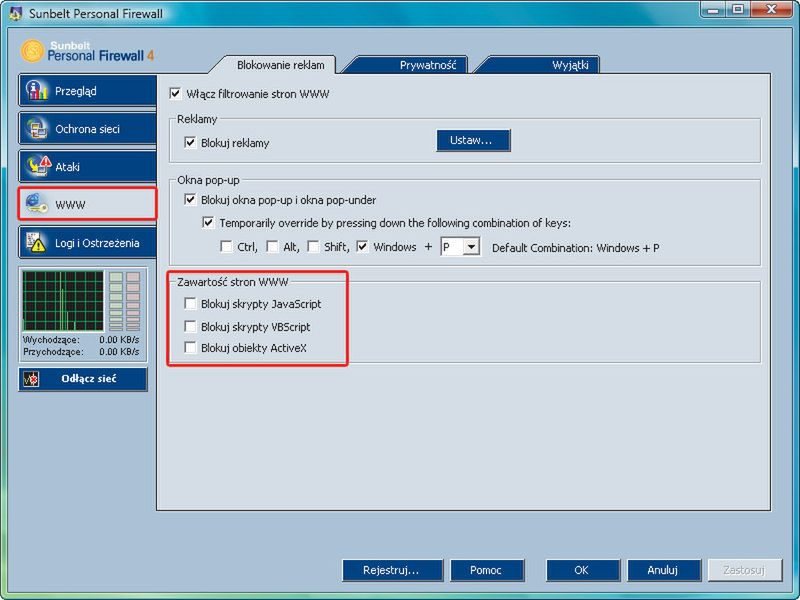Click the Ataki menu label

pyautogui.click(x=67, y=167)
